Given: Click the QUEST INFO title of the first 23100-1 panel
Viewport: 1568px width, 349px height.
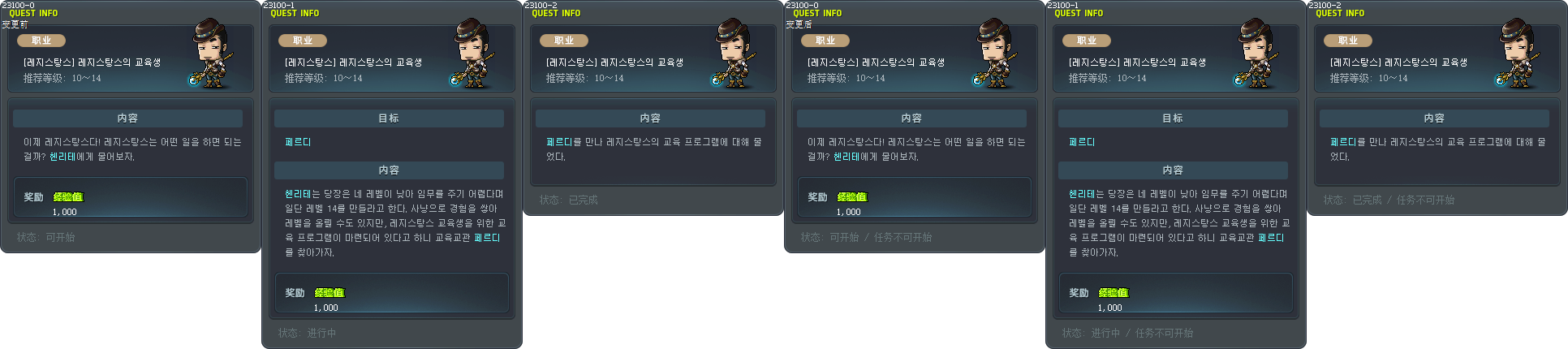Looking at the screenshot, I should tap(295, 14).
